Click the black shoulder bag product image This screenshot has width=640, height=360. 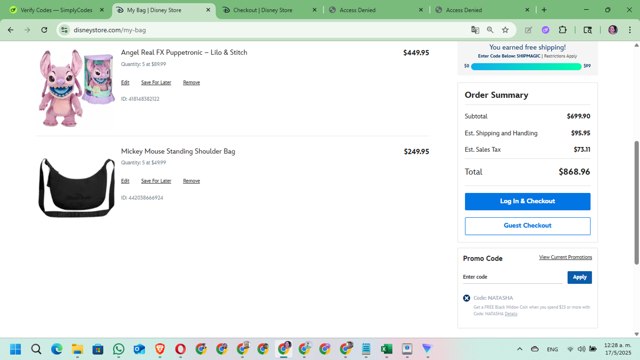click(76, 187)
